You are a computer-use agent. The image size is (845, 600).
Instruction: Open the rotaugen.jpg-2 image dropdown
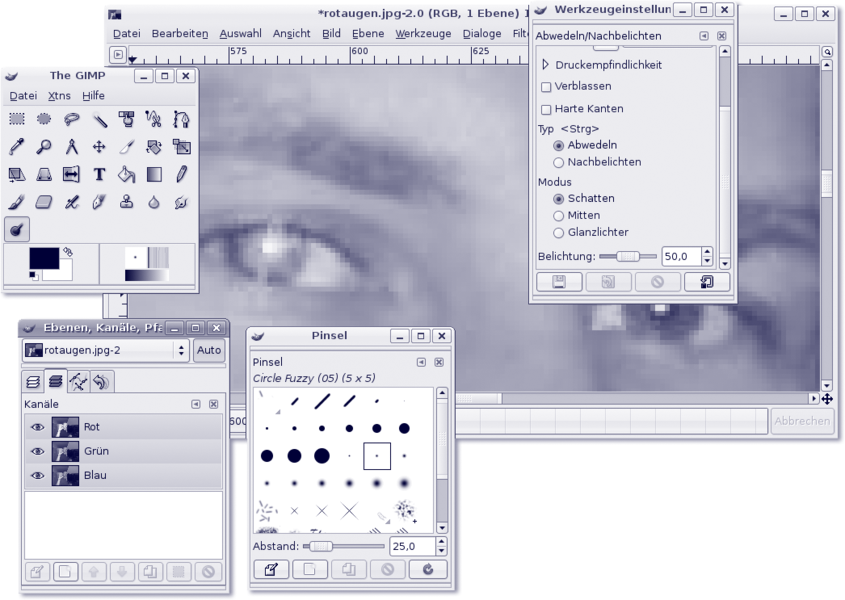[105, 351]
